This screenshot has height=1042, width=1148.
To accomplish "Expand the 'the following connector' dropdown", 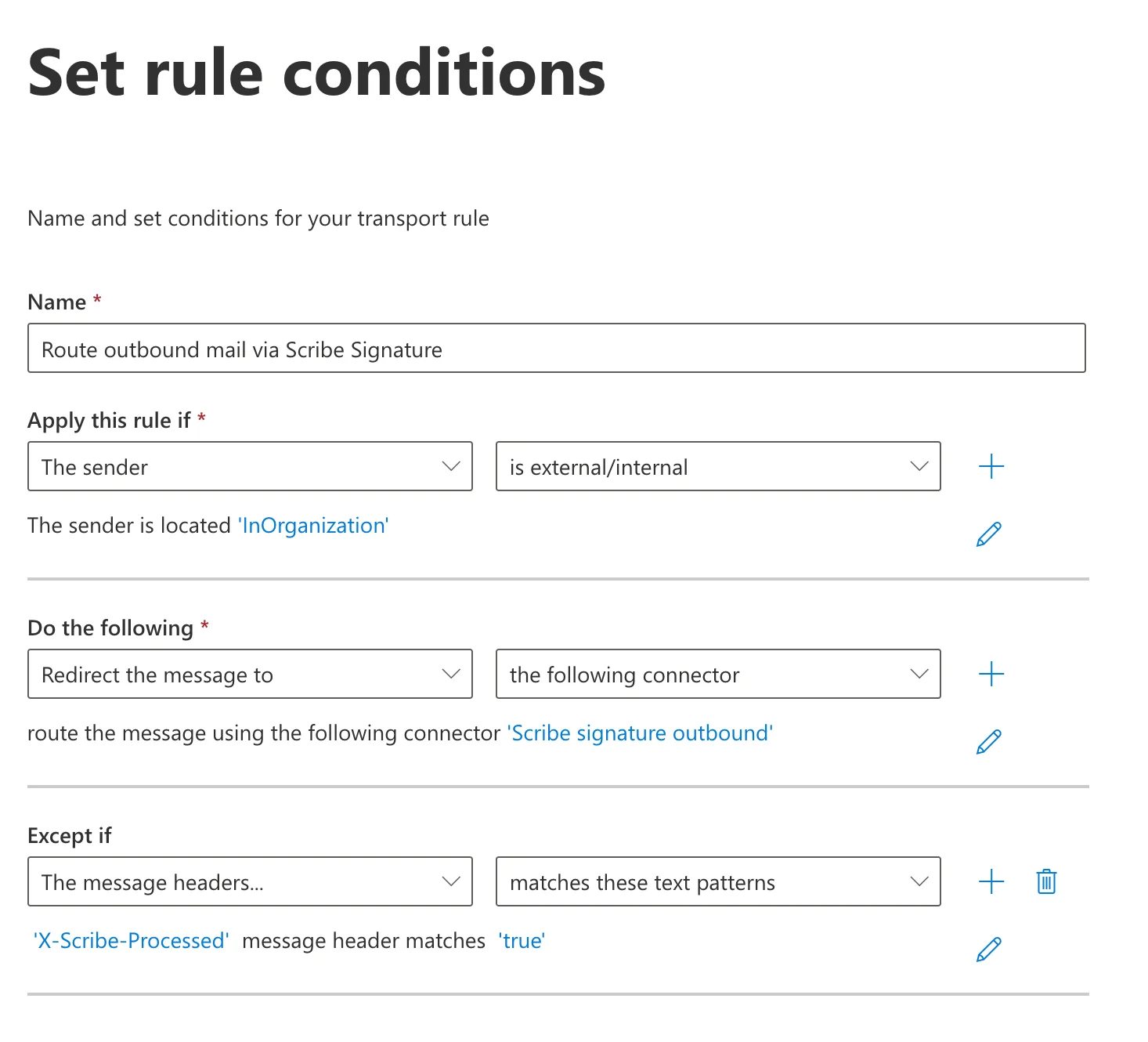I will (718, 675).
